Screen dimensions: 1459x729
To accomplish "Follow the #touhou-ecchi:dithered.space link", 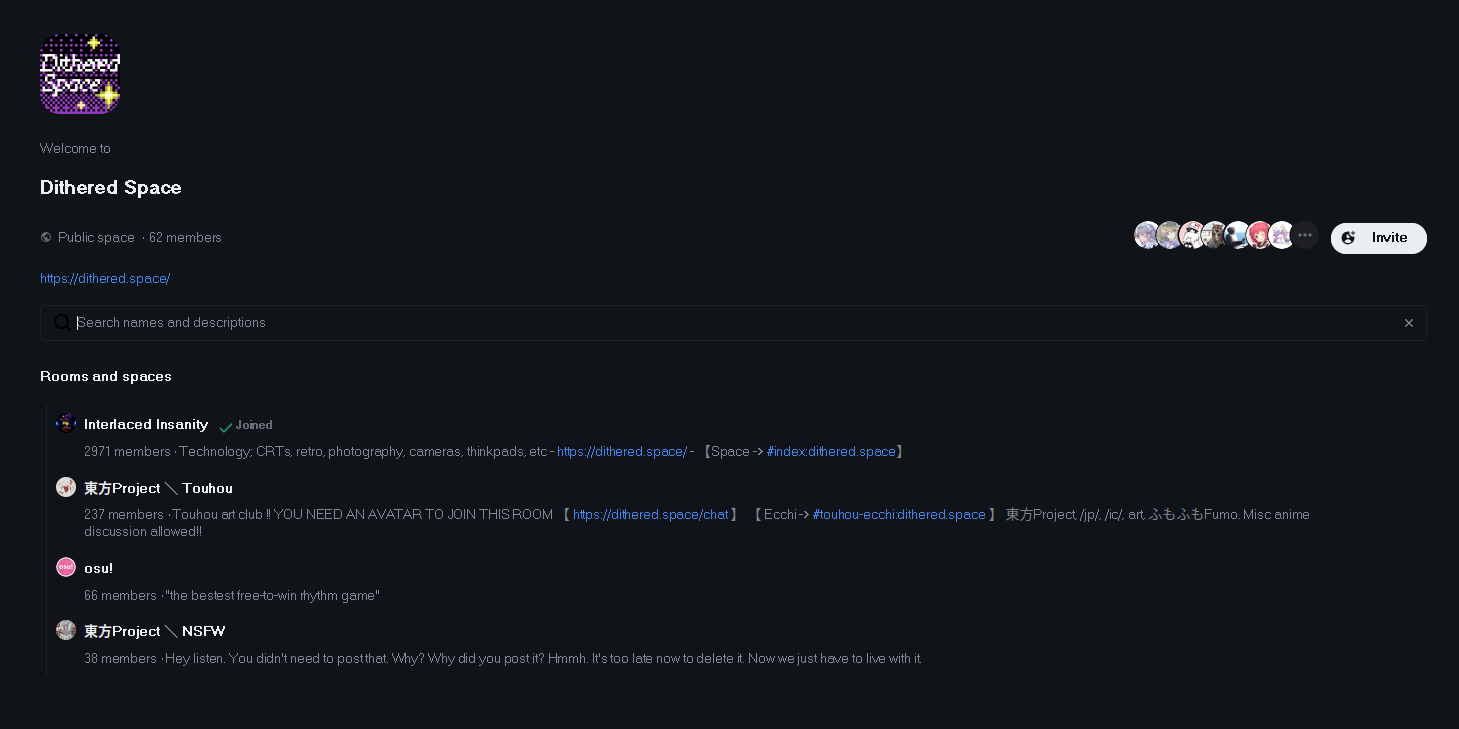I will pos(899,515).
